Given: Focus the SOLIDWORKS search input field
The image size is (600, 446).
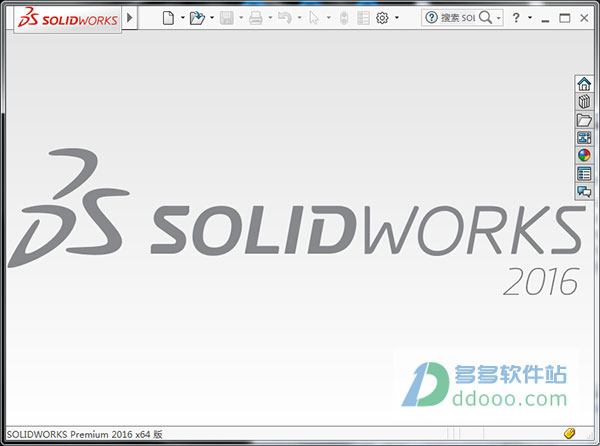Looking at the screenshot, I should 458,18.
